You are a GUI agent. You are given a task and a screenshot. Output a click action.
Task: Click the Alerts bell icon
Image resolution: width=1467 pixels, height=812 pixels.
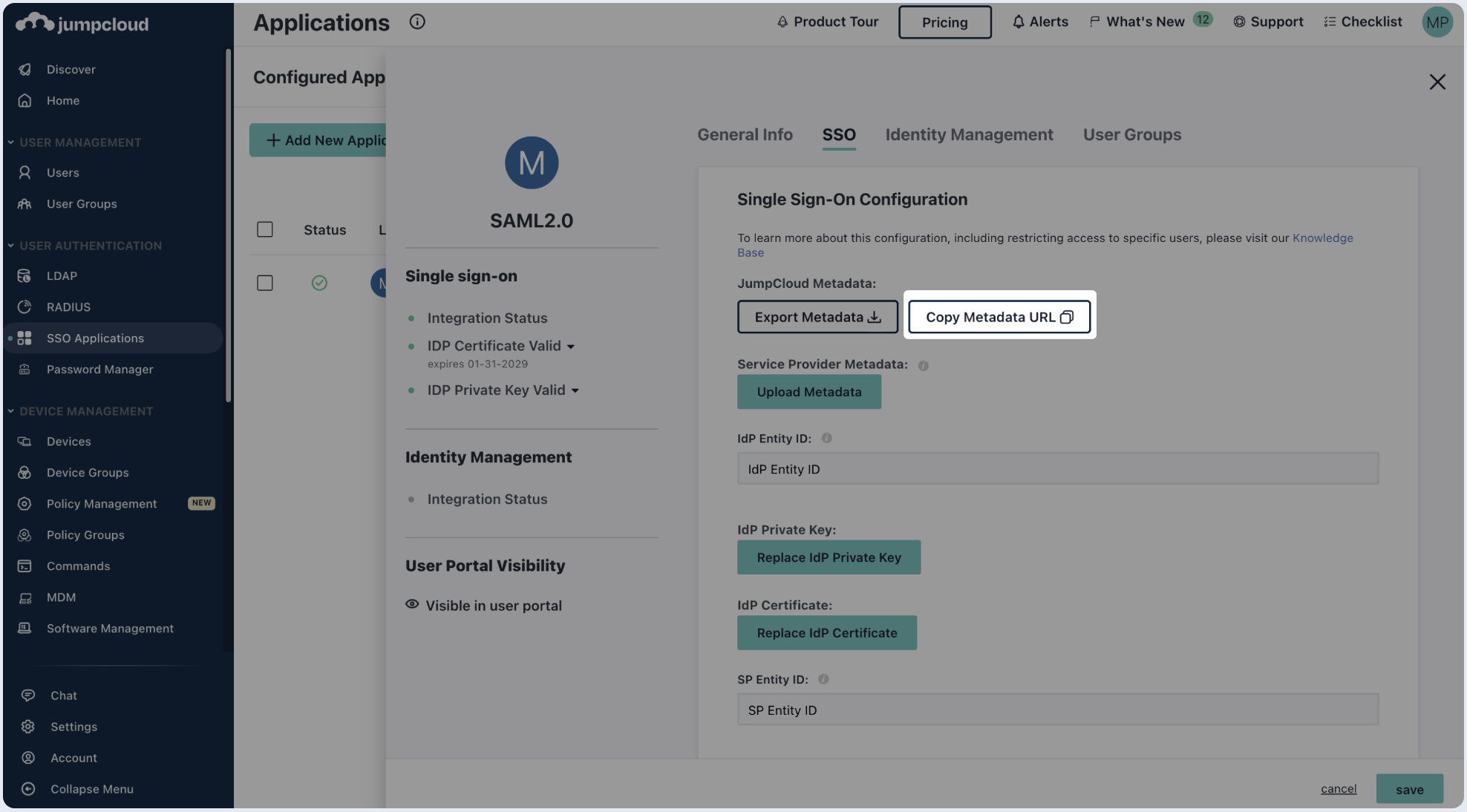pyautogui.click(x=1018, y=22)
